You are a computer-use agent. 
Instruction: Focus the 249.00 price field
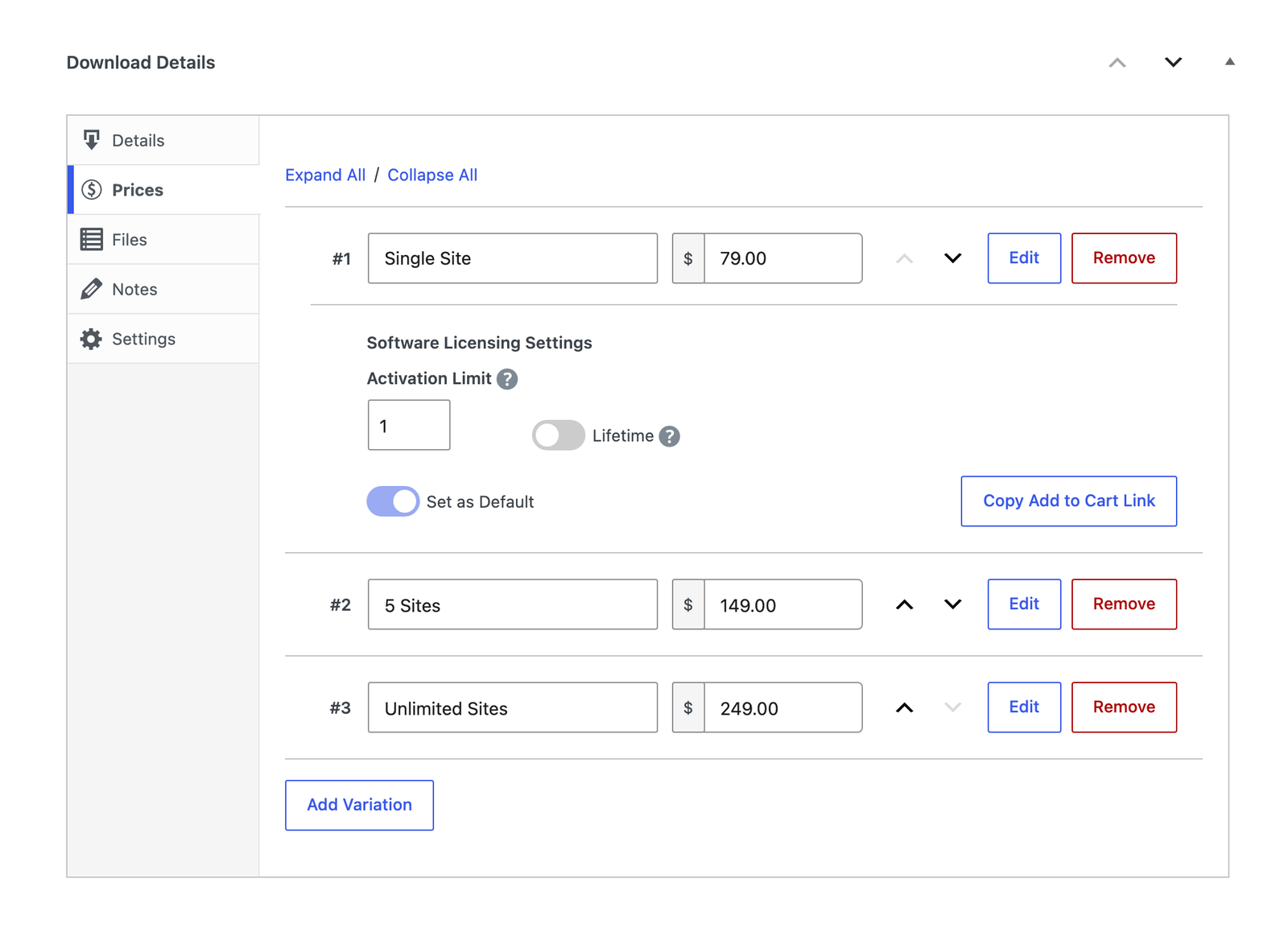783,707
